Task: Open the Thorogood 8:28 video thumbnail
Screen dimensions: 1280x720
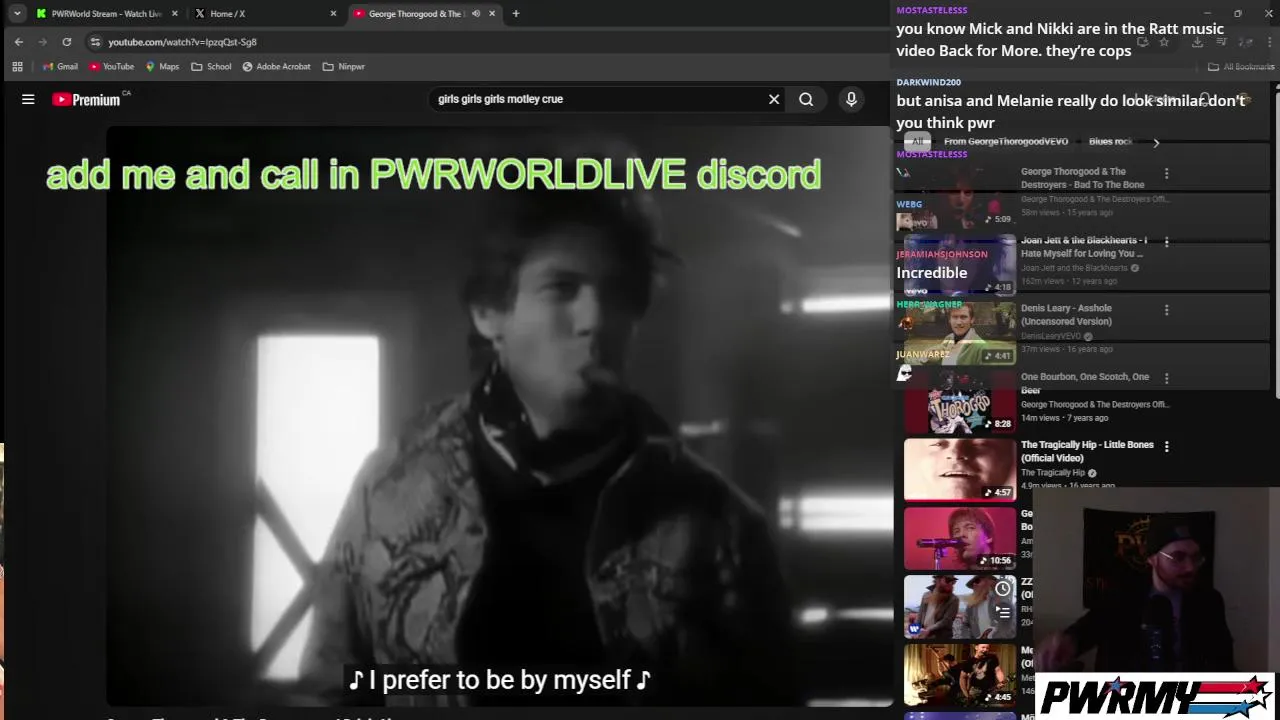Action: 960,401
